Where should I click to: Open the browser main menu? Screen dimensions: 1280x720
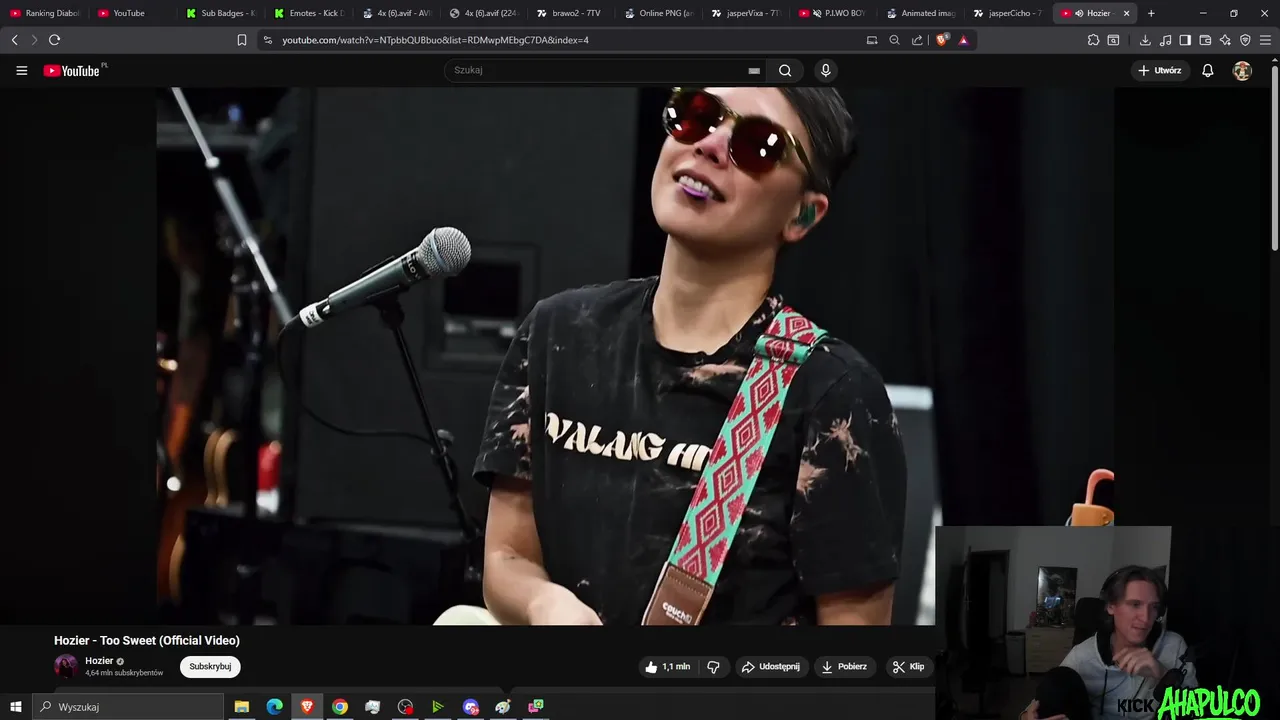pos(1265,40)
